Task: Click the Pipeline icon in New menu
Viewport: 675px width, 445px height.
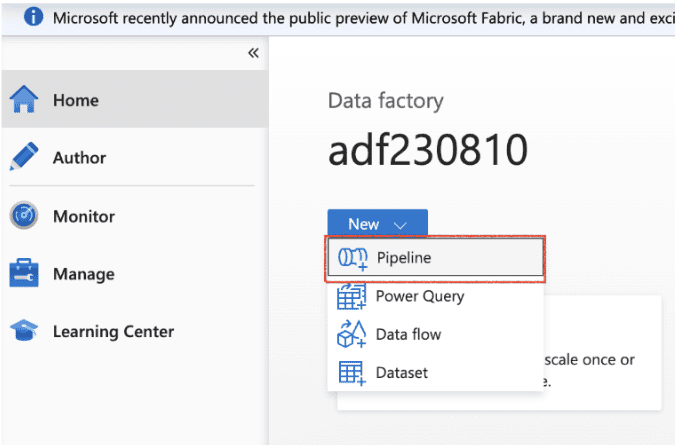Action: click(352, 258)
